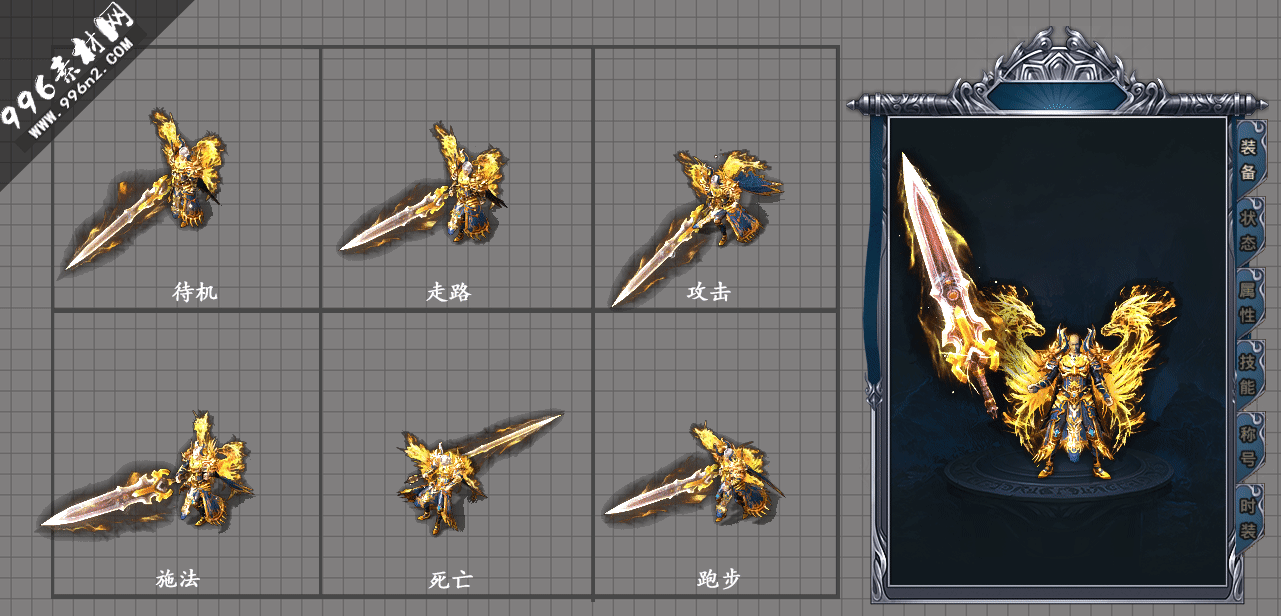Select the 死亡 death sprite preview
Image resolution: width=1281 pixels, height=616 pixels.
478,470
